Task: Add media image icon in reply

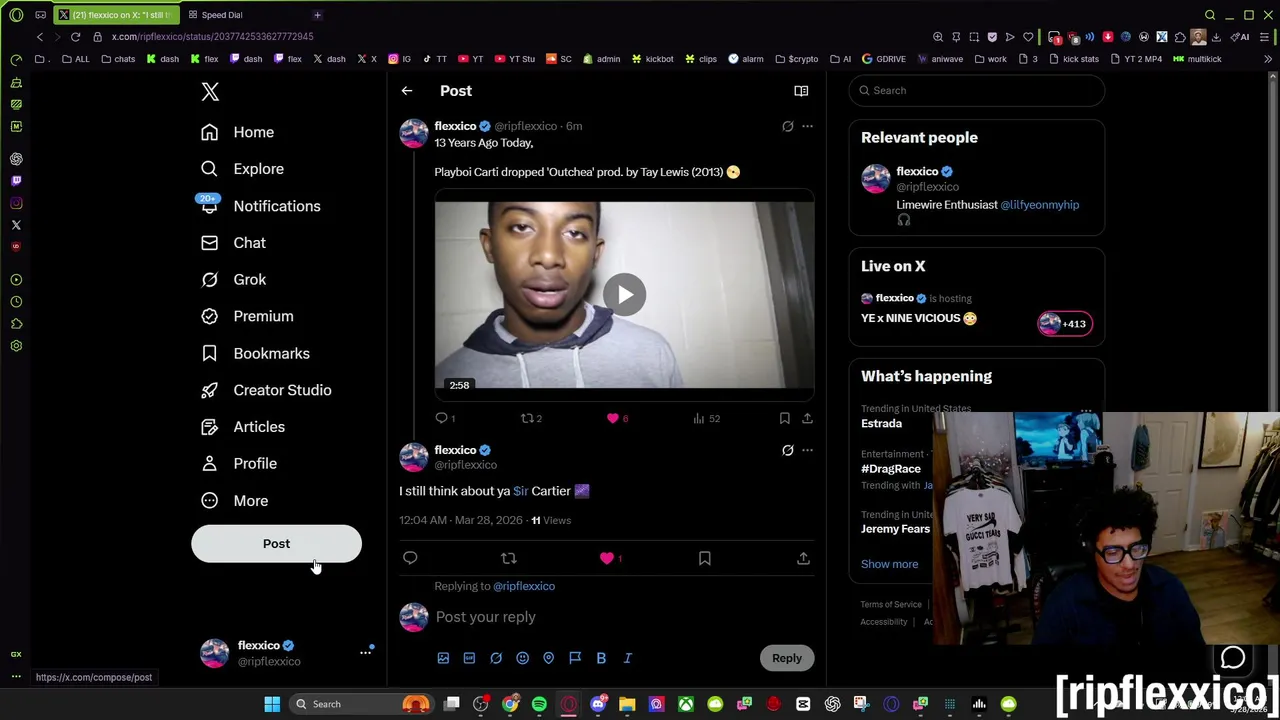Action: (x=443, y=658)
